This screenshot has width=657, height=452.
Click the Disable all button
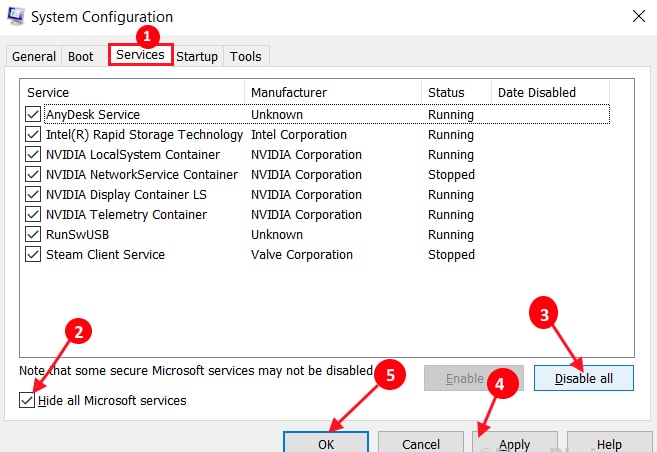point(584,378)
